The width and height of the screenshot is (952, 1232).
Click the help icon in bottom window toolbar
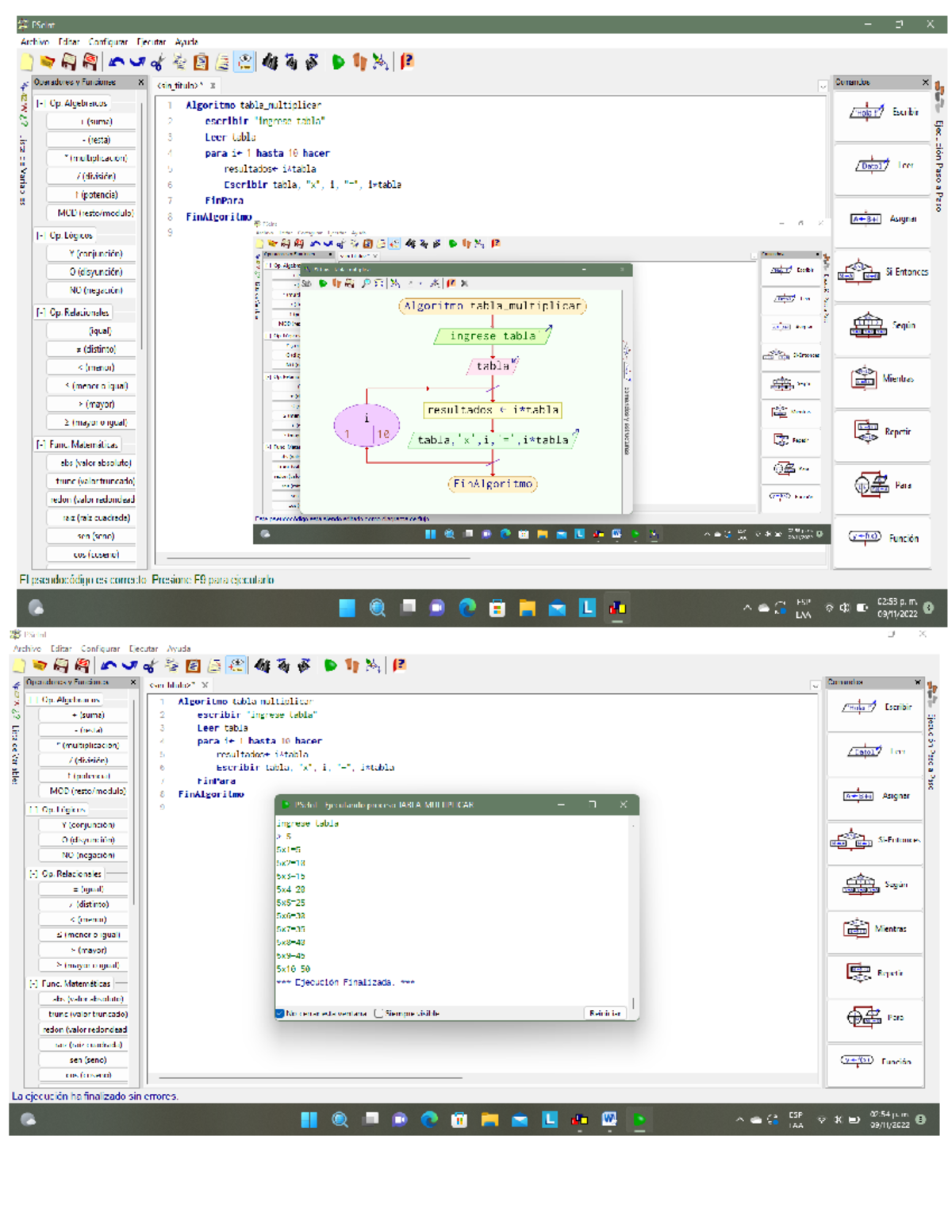click(400, 666)
